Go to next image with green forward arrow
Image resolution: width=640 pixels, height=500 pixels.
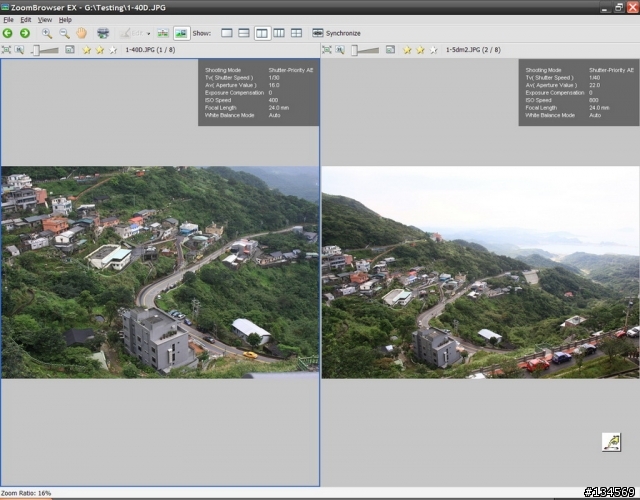pos(25,33)
